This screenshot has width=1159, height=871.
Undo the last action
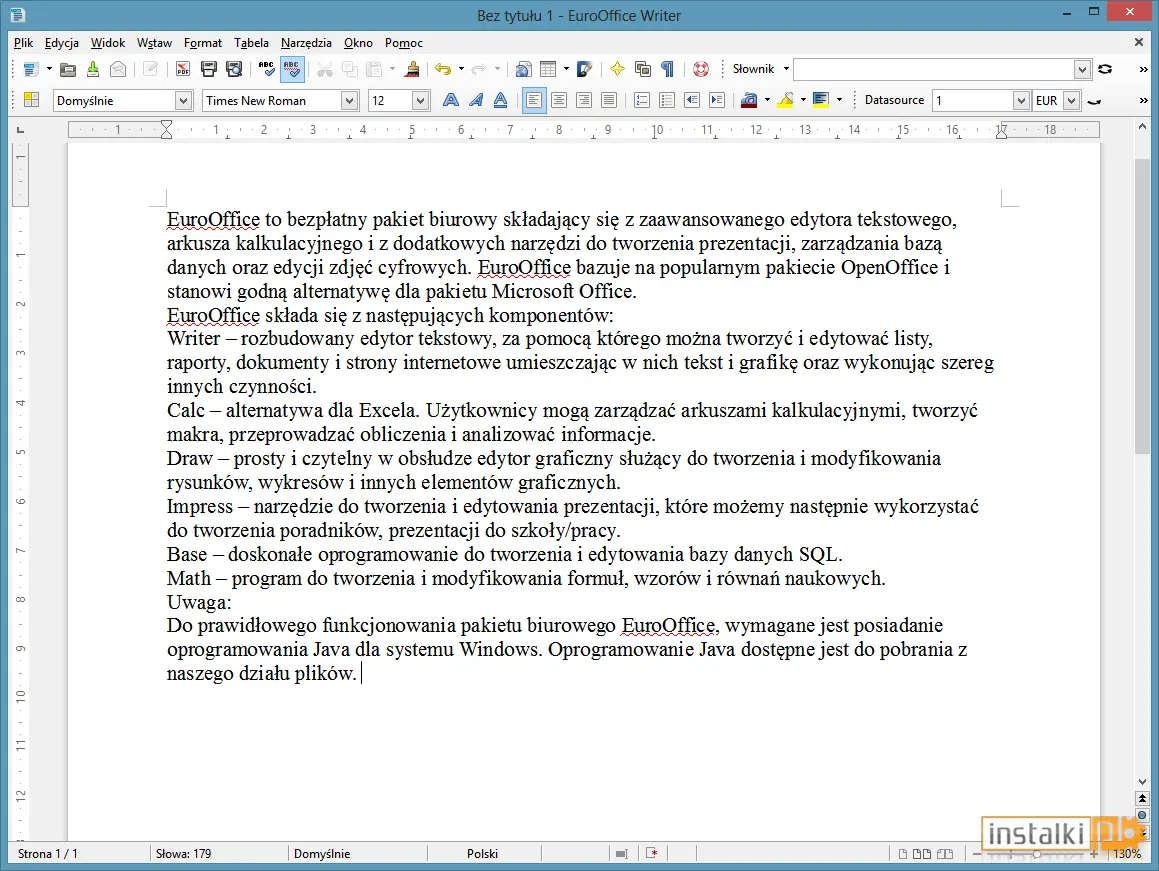[x=443, y=69]
